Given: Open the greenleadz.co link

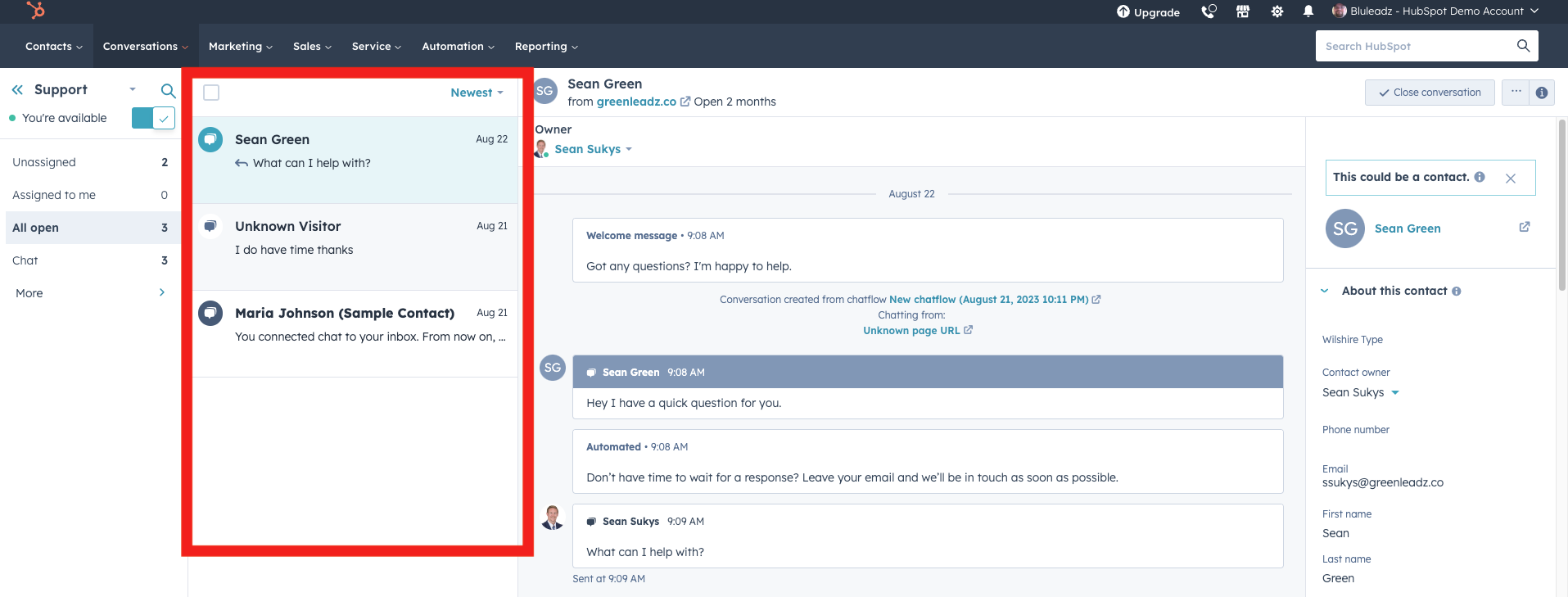Looking at the screenshot, I should (x=636, y=102).
